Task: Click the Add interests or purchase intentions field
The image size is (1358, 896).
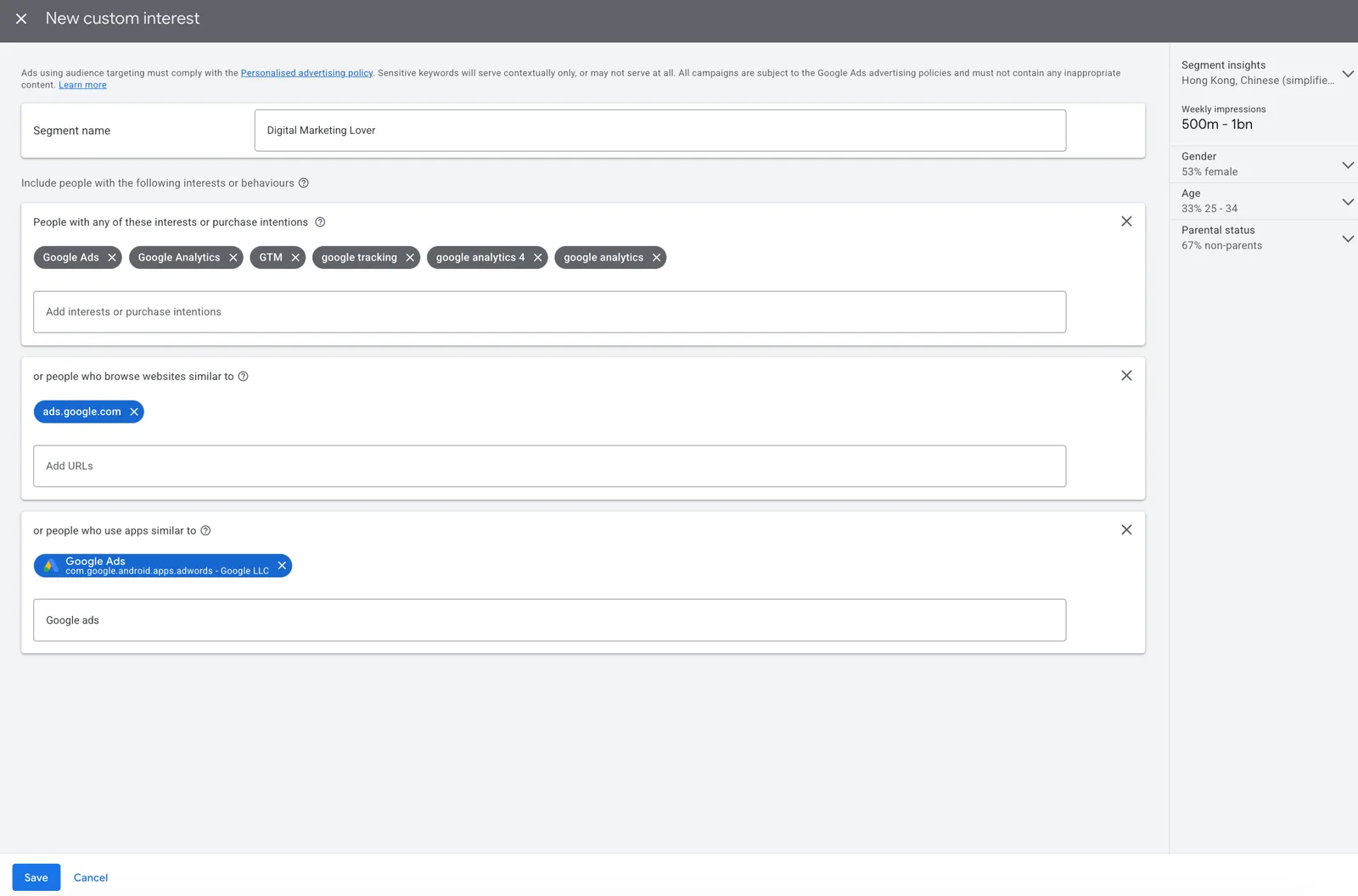Action: [x=550, y=312]
